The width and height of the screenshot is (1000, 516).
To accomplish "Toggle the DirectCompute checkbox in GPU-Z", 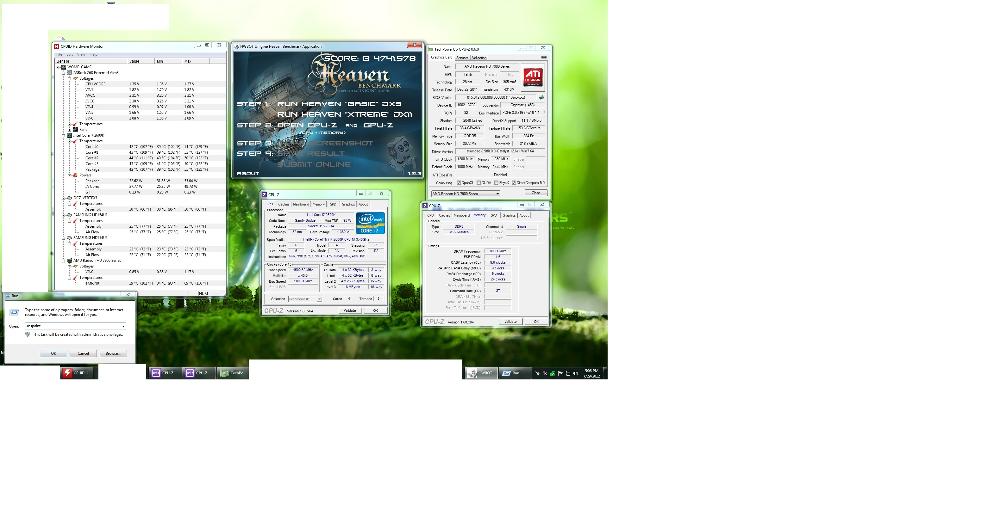I will coord(514,183).
